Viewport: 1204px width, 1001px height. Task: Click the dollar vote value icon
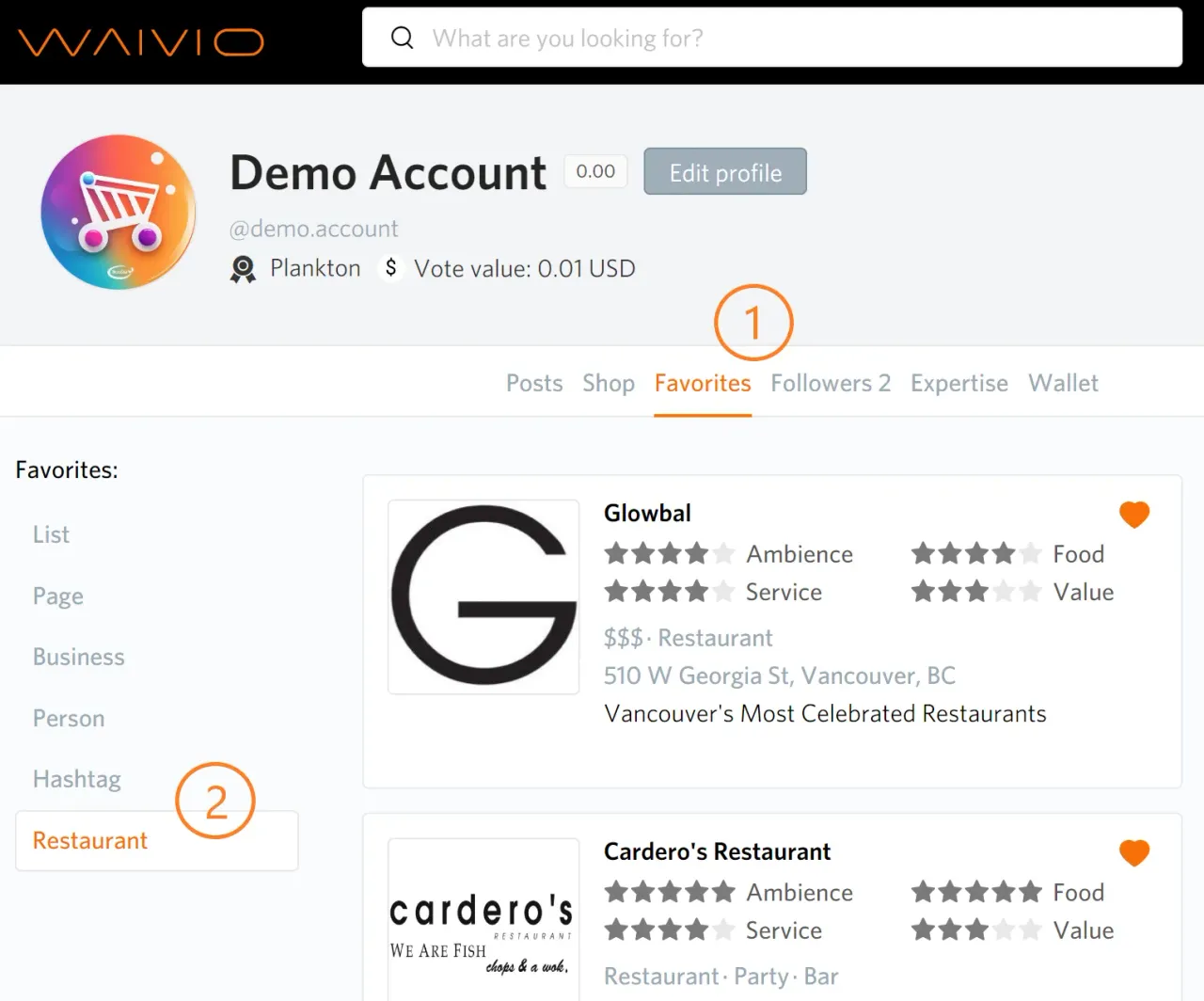pos(390,268)
